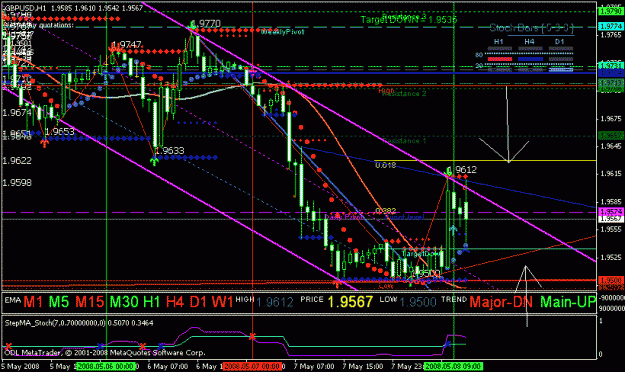
Task: Click the green 1.9790 price axis tag
Action: coord(611,12)
